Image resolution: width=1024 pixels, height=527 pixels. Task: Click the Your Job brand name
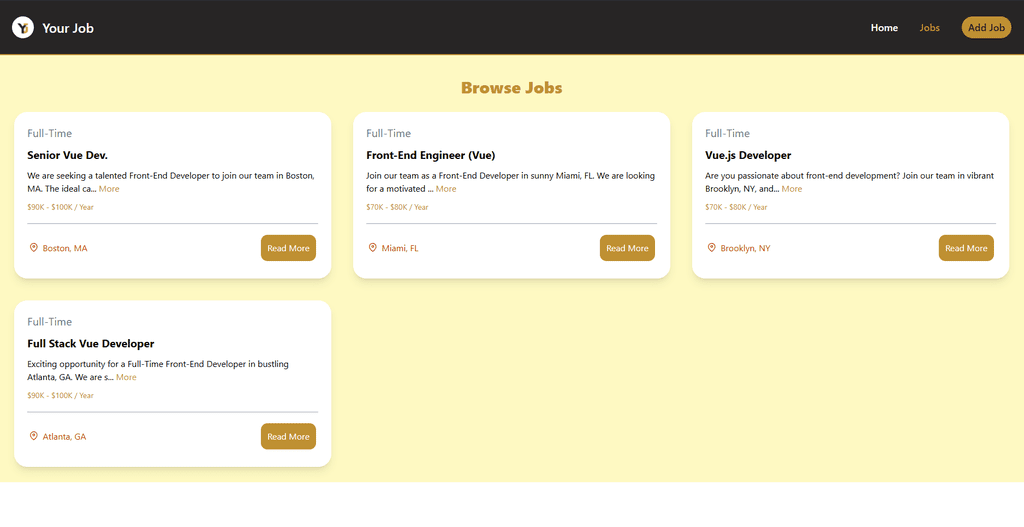point(68,28)
